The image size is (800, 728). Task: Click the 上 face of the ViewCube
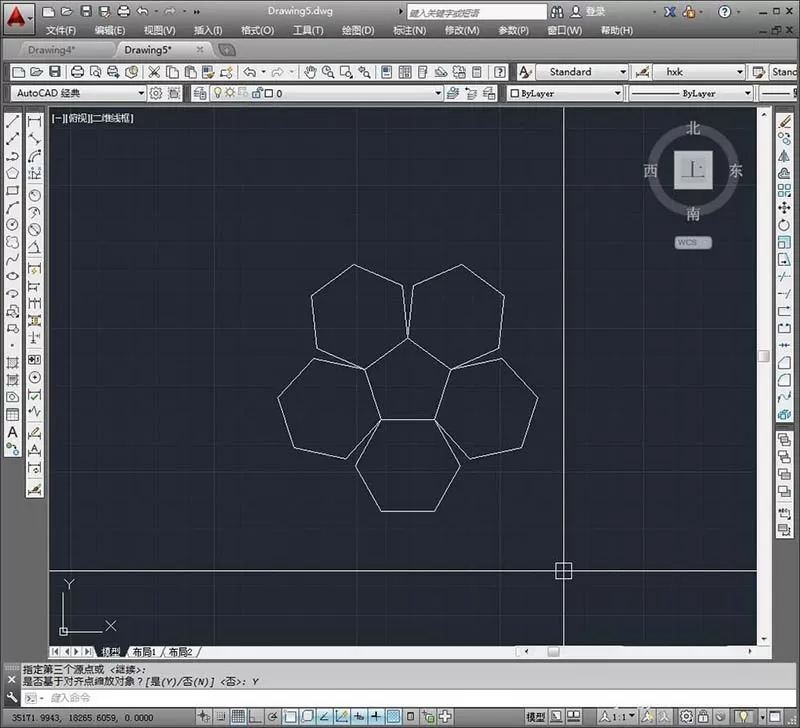click(693, 170)
